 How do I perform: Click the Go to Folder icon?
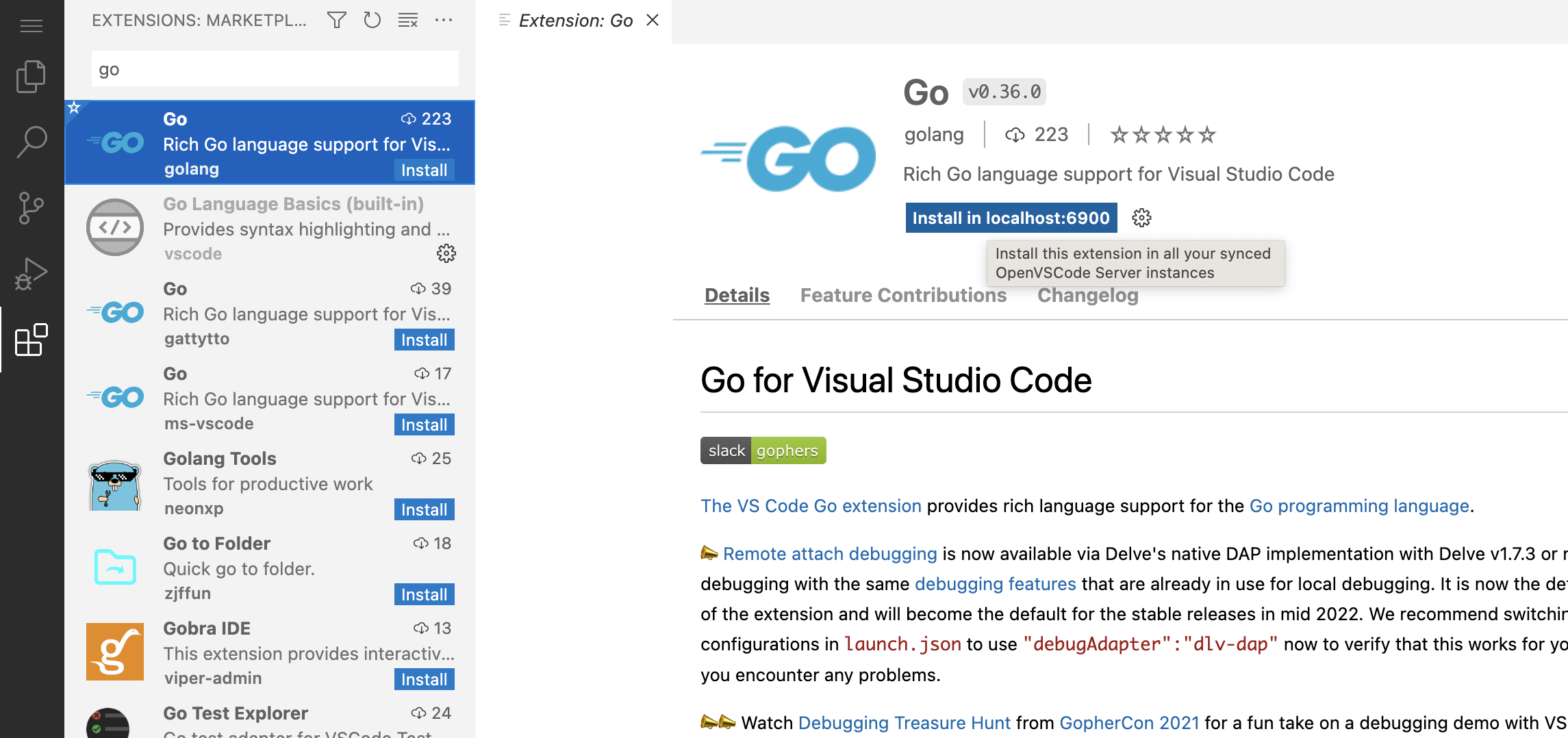coord(115,567)
